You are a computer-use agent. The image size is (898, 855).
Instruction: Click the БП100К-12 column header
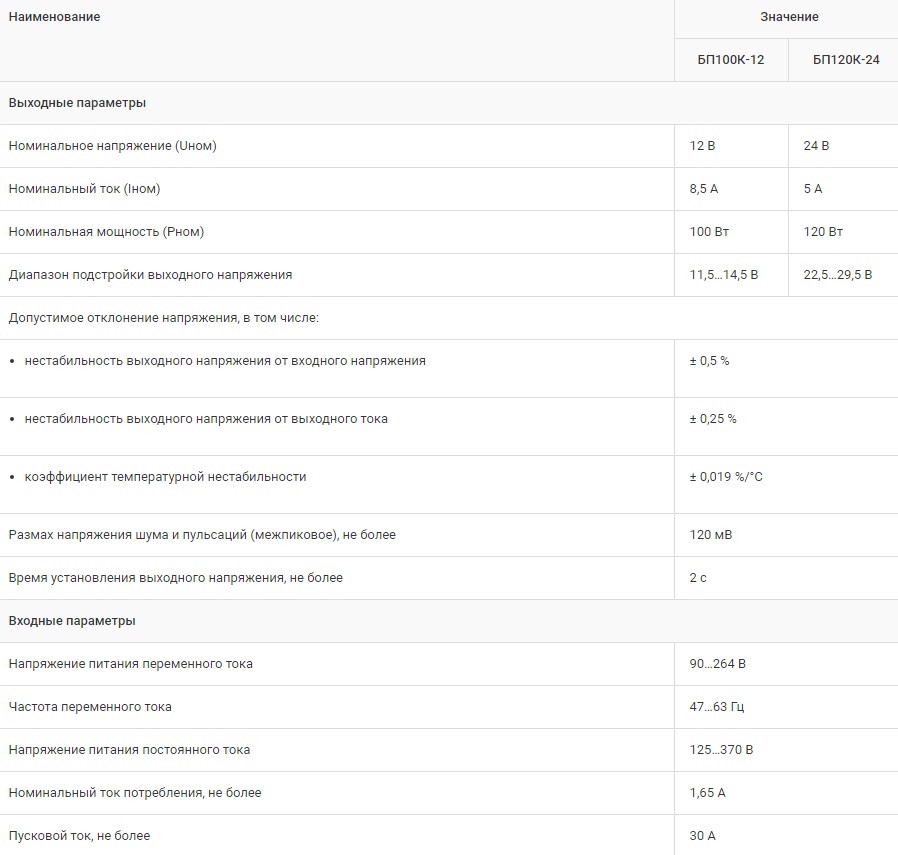[x=731, y=60]
